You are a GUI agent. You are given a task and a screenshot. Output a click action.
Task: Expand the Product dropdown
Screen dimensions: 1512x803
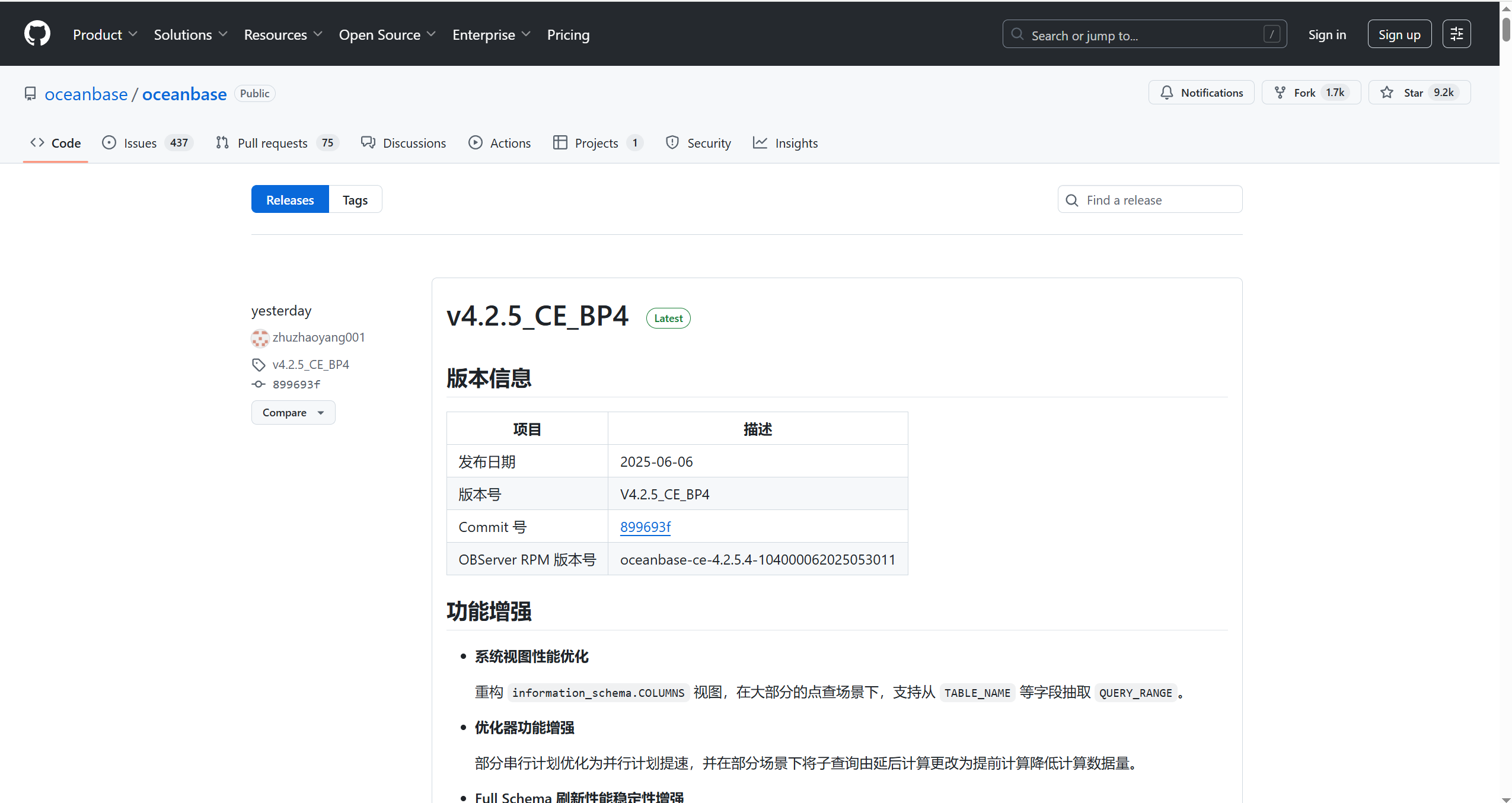[105, 34]
